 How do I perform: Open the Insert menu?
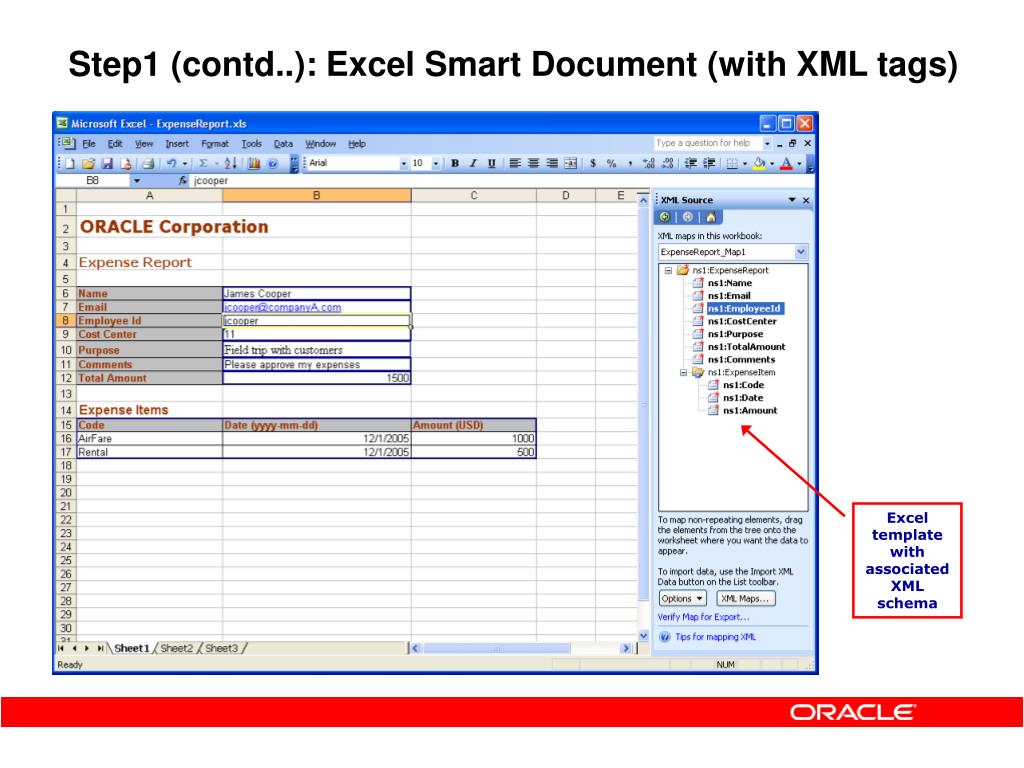[176, 144]
